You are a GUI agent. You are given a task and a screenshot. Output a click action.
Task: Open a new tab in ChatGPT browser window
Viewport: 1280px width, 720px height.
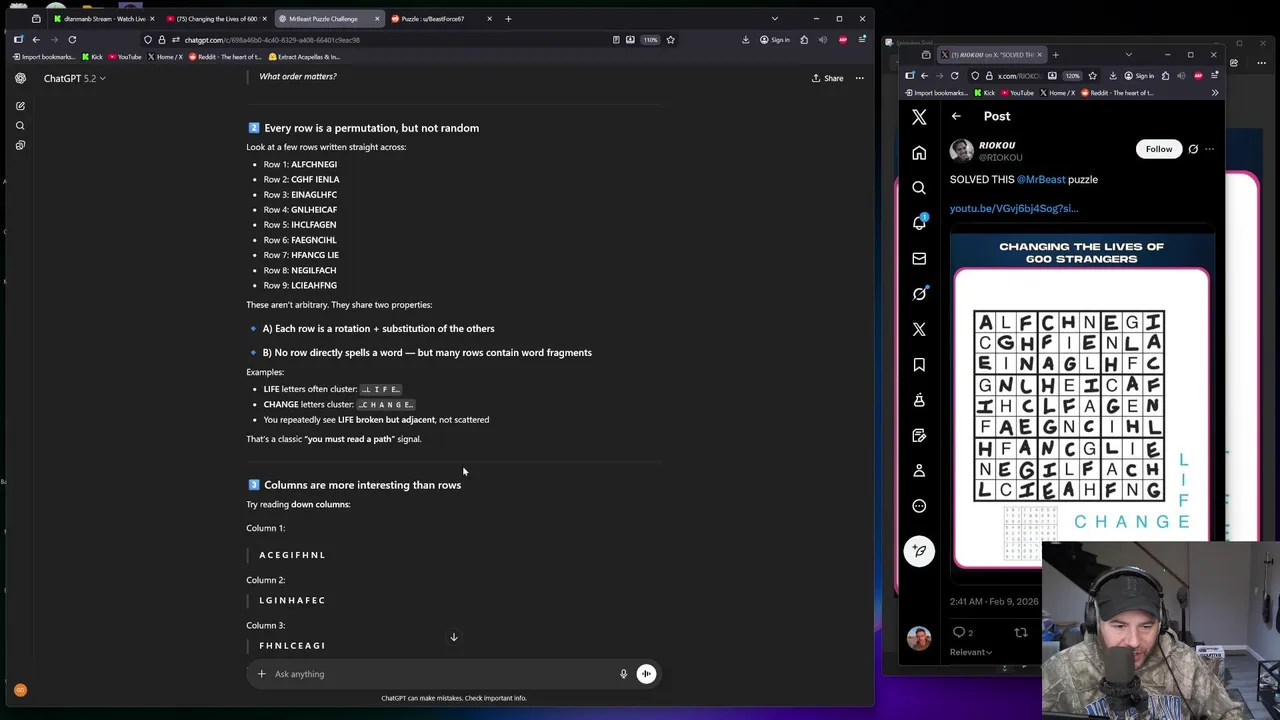click(508, 19)
